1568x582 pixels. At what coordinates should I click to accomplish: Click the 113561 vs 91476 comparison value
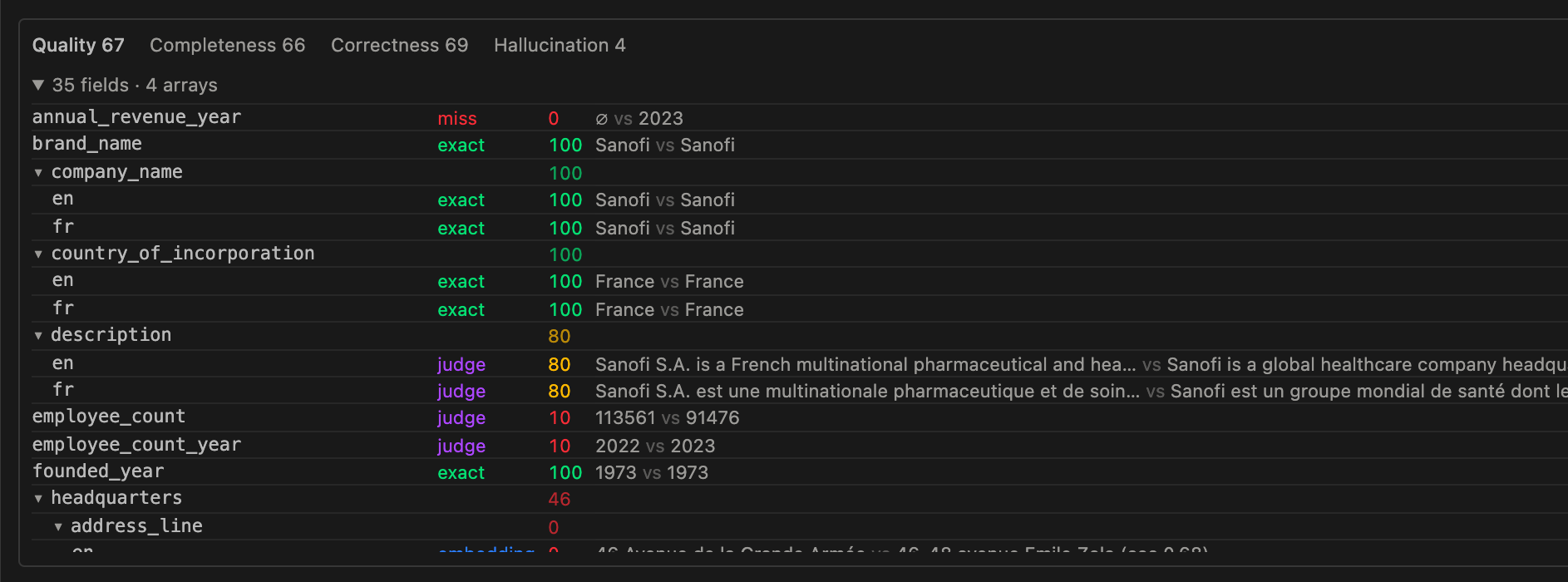click(x=668, y=417)
